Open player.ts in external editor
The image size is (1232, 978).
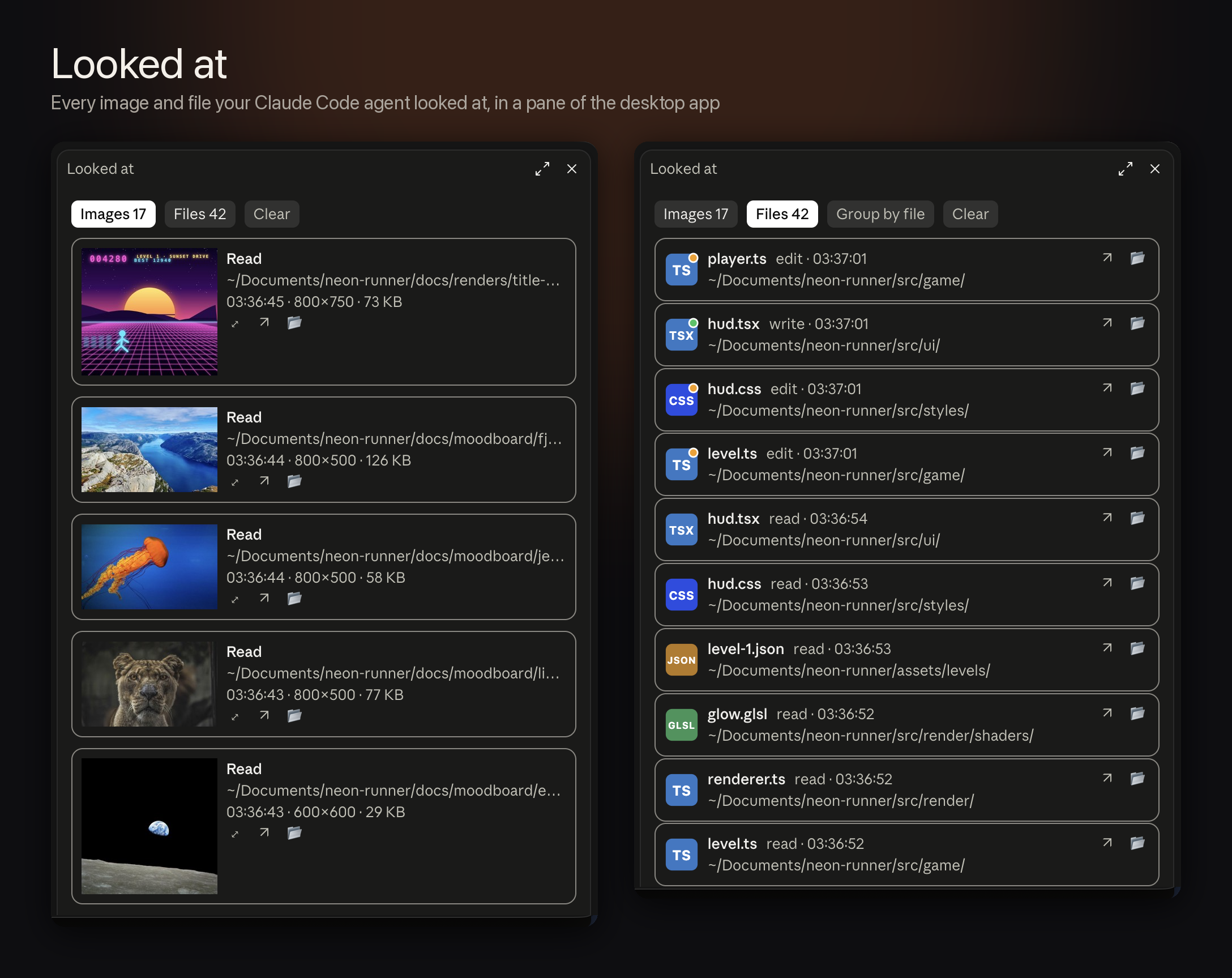click(x=1107, y=258)
